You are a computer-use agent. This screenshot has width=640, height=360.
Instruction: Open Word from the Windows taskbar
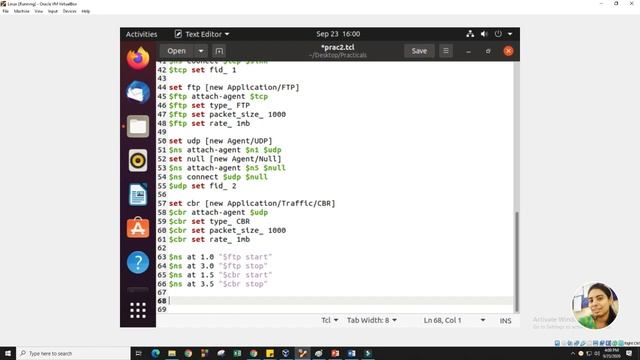click(351, 353)
